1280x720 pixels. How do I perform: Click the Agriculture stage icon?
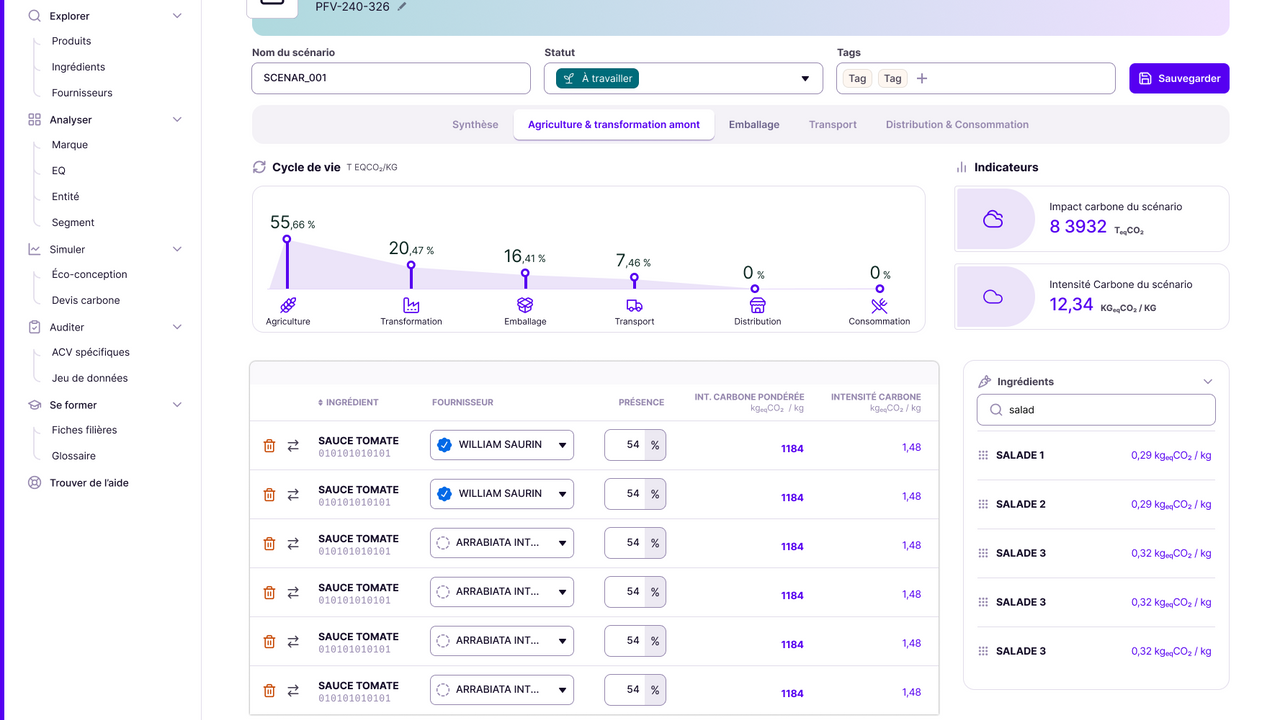pos(288,305)
